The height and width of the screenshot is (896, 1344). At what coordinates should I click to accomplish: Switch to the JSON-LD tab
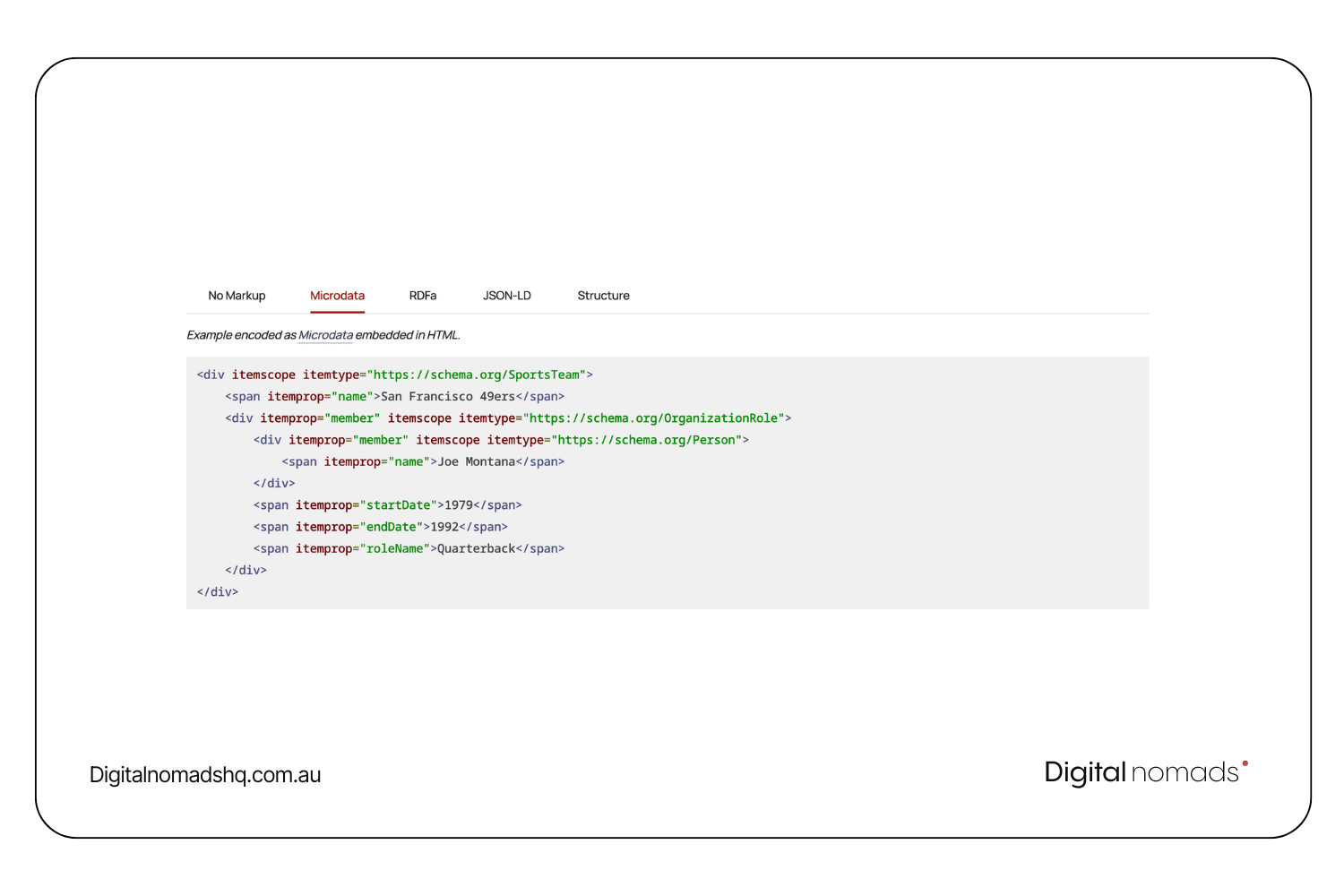coord(506,296)
